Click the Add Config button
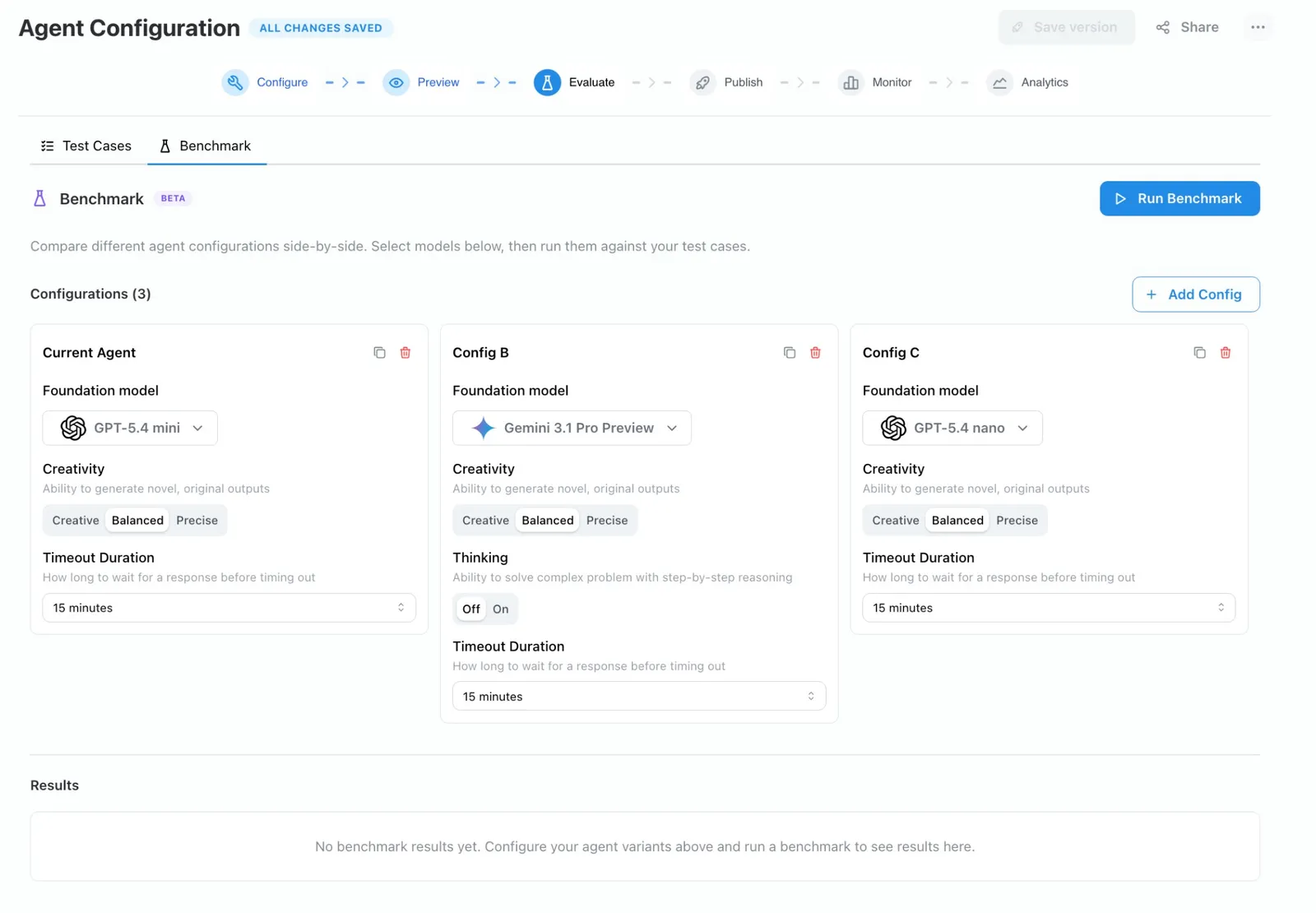1316x913 pixels. (x=1196, y=294)
